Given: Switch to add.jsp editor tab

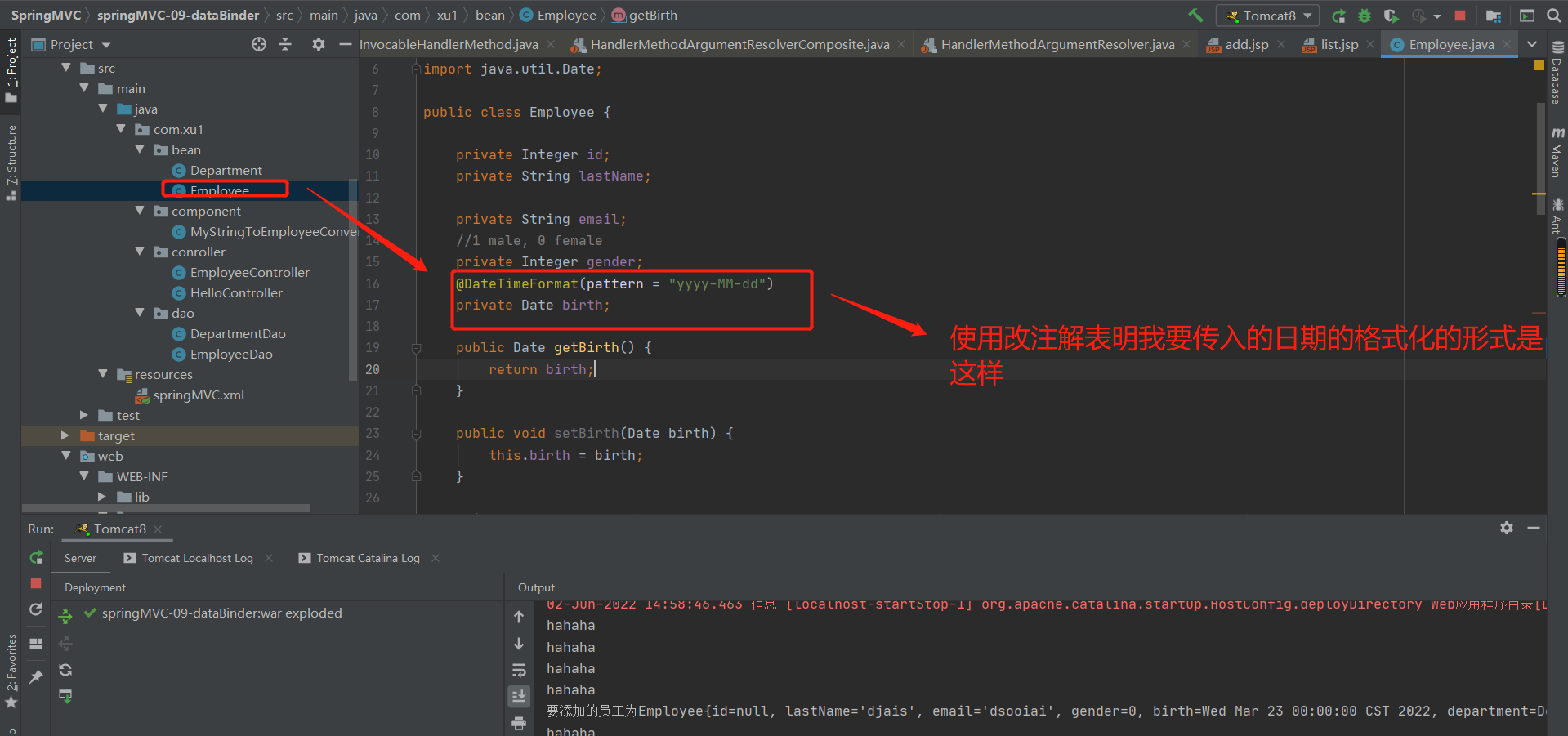Looking at the screenshot, I should coord(1246,44).
